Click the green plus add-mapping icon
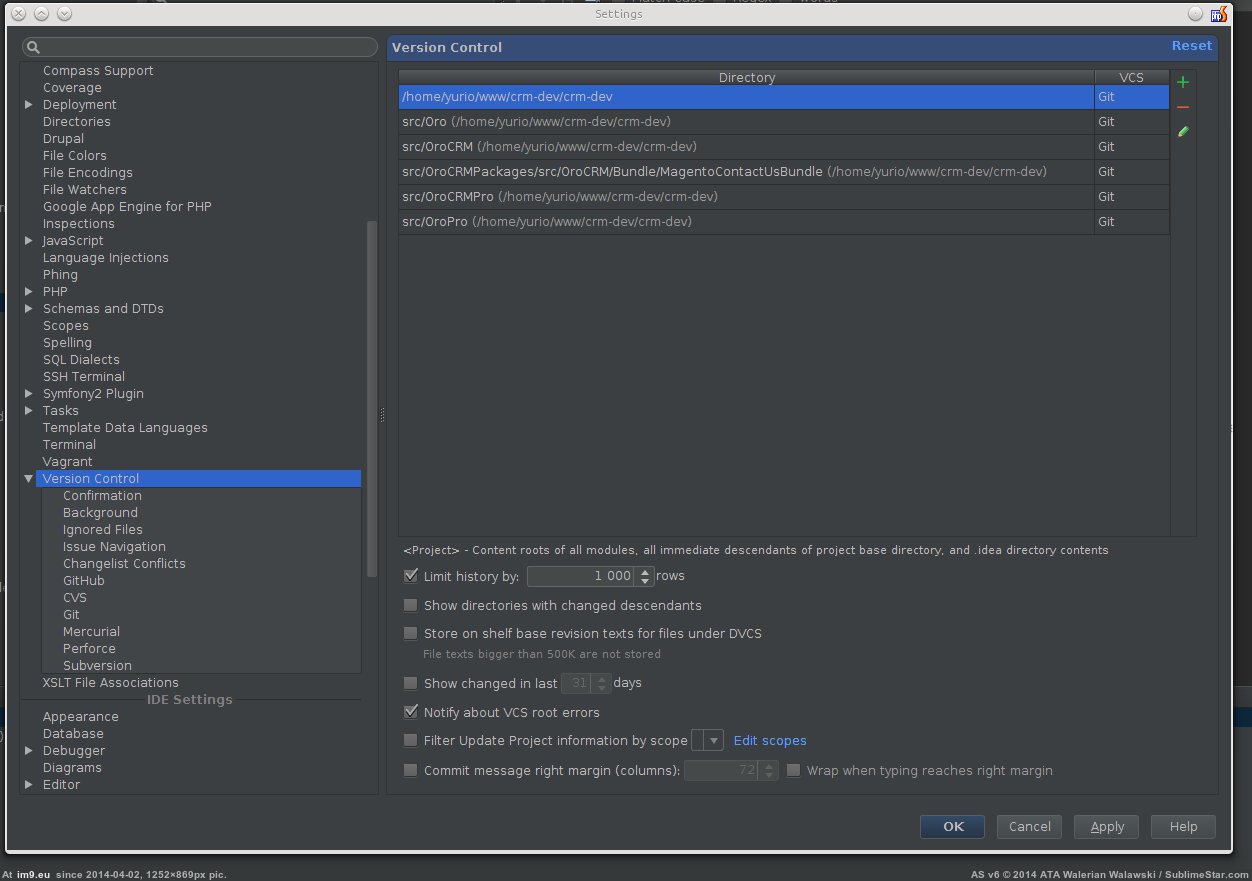This screenshot has height=881, width=1252. pos(1183,83)
